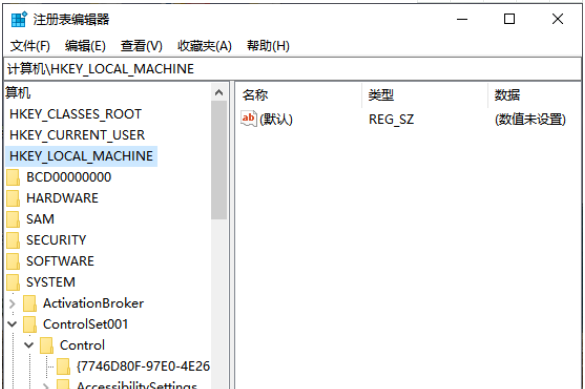The height and width of the screenshot is (389, 585).
Task: Click the 类型 column header
Action: coord(425,95)
